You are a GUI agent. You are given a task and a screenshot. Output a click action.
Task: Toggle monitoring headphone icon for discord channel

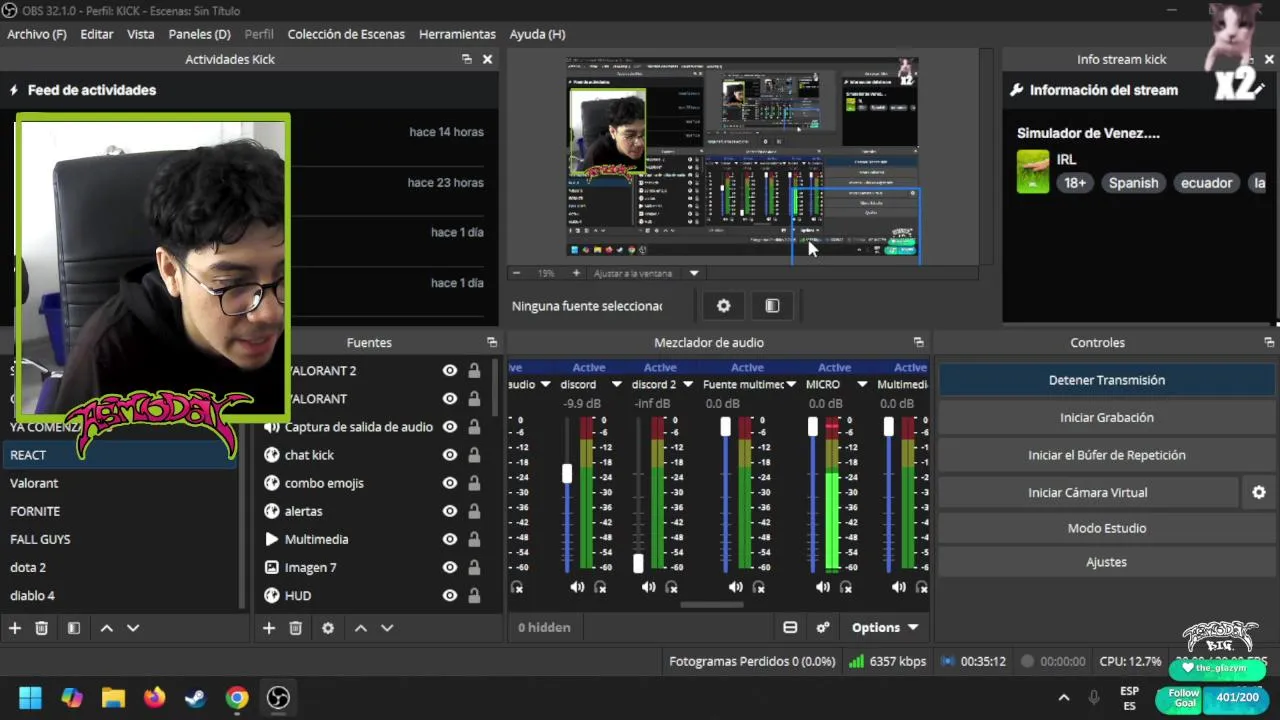pyautogui.click(x=600, y=587)
